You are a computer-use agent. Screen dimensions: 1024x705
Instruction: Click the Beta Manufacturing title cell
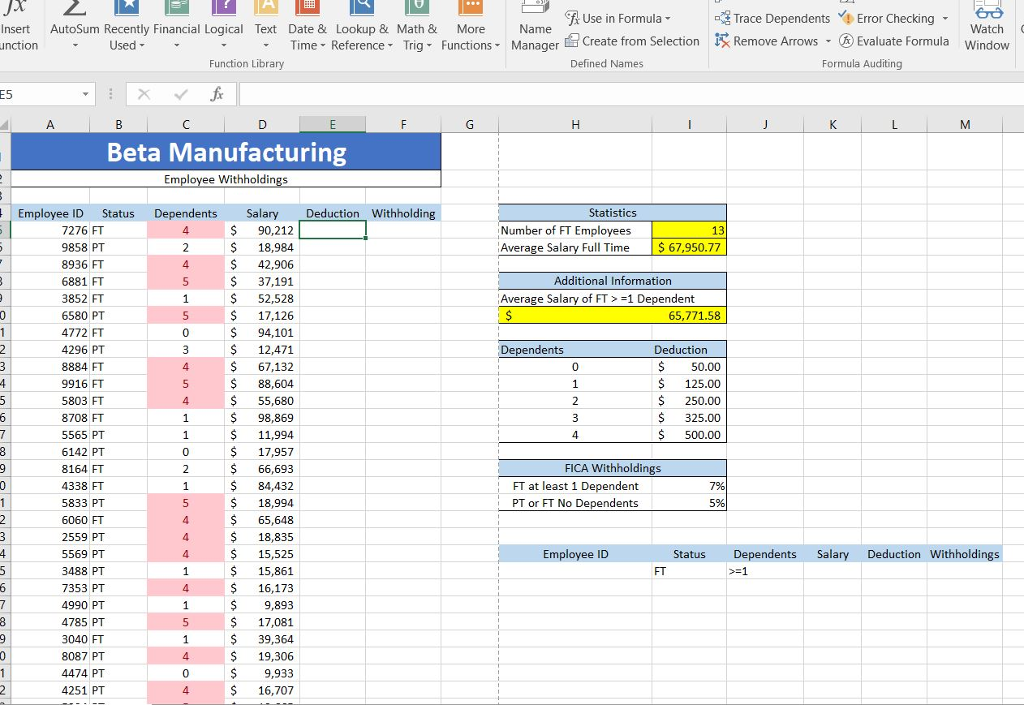pos(226,152)
